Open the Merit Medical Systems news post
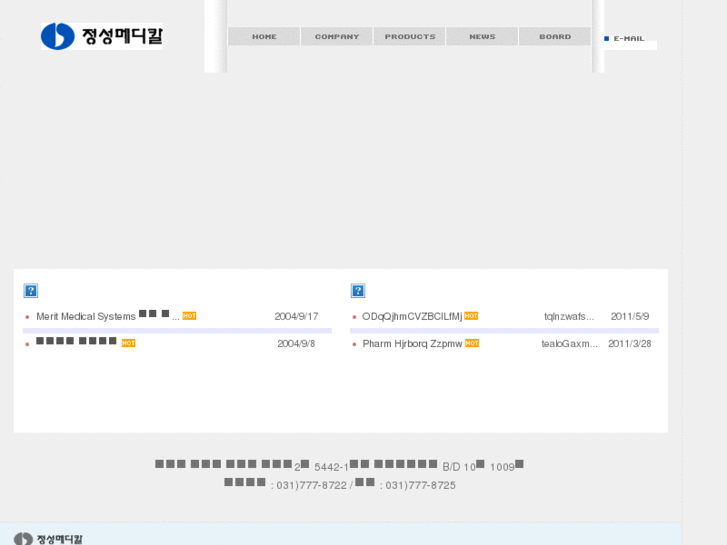This screenshot has width=727, height=545. point(108,316)
